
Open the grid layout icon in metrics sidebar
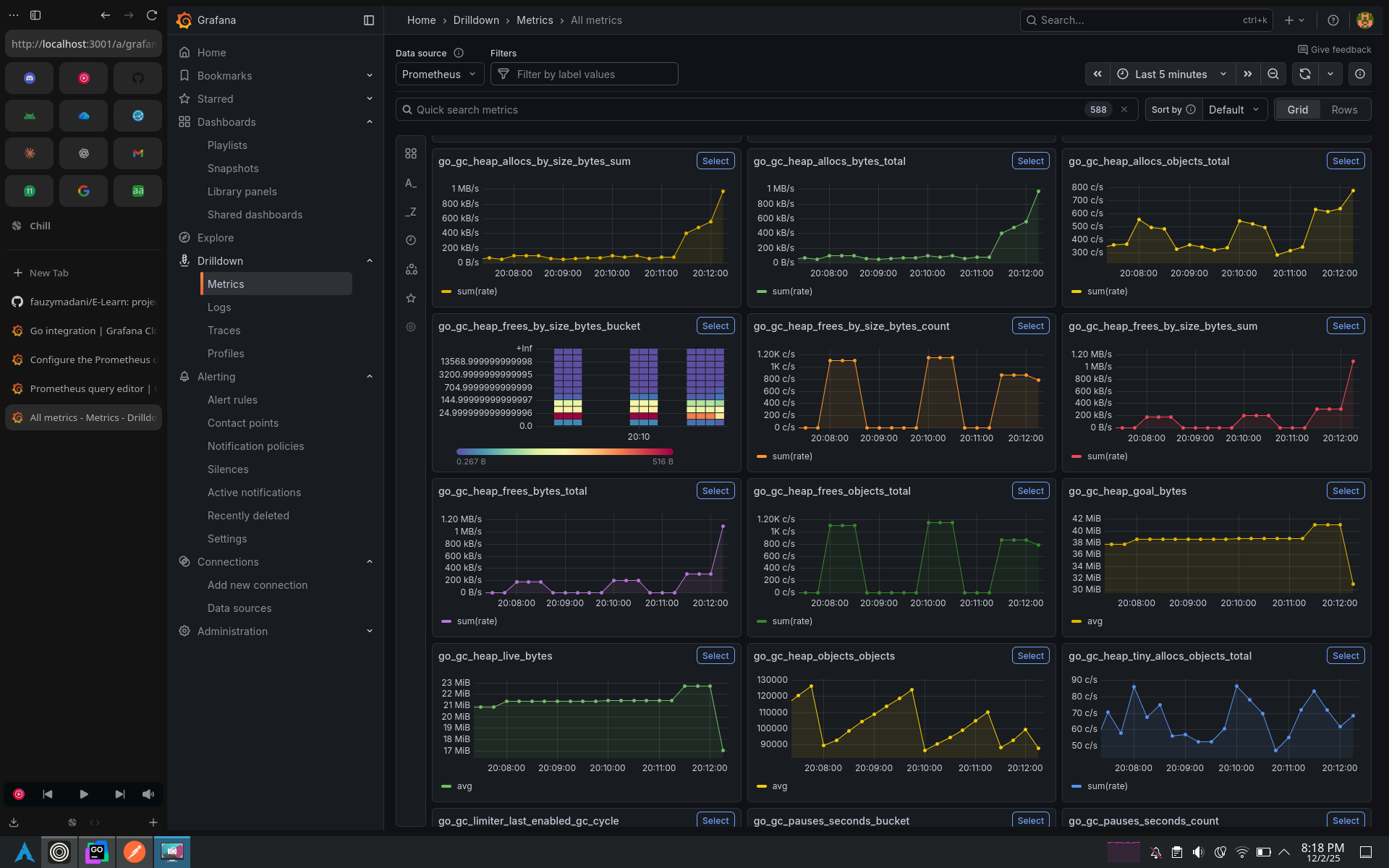pos(411,153)
